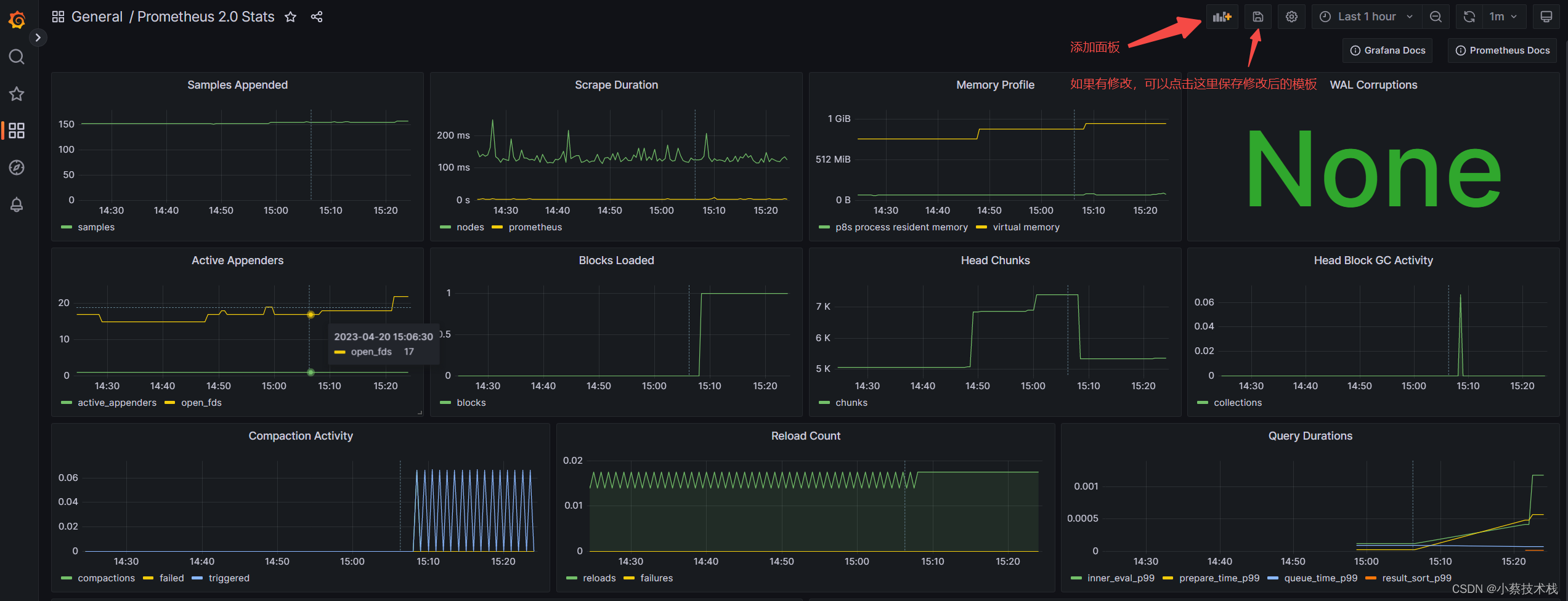Open Scrape Duration panel title menu
This screenshot has width=1568, height=601.
coord(616,85)
